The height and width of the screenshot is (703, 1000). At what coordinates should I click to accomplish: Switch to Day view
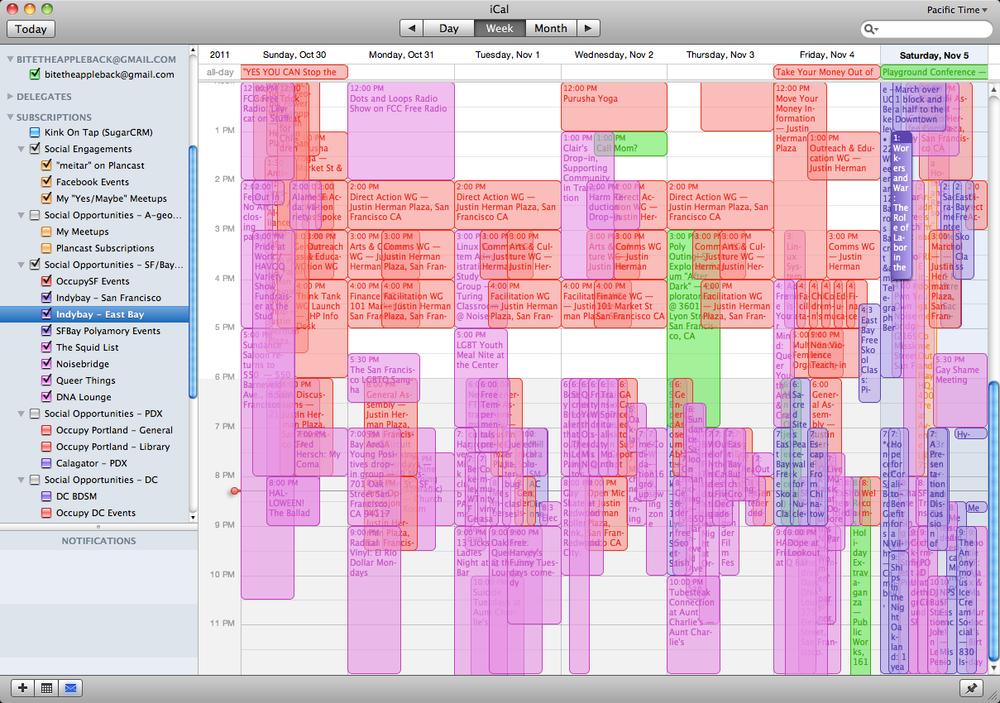[448, 28]
